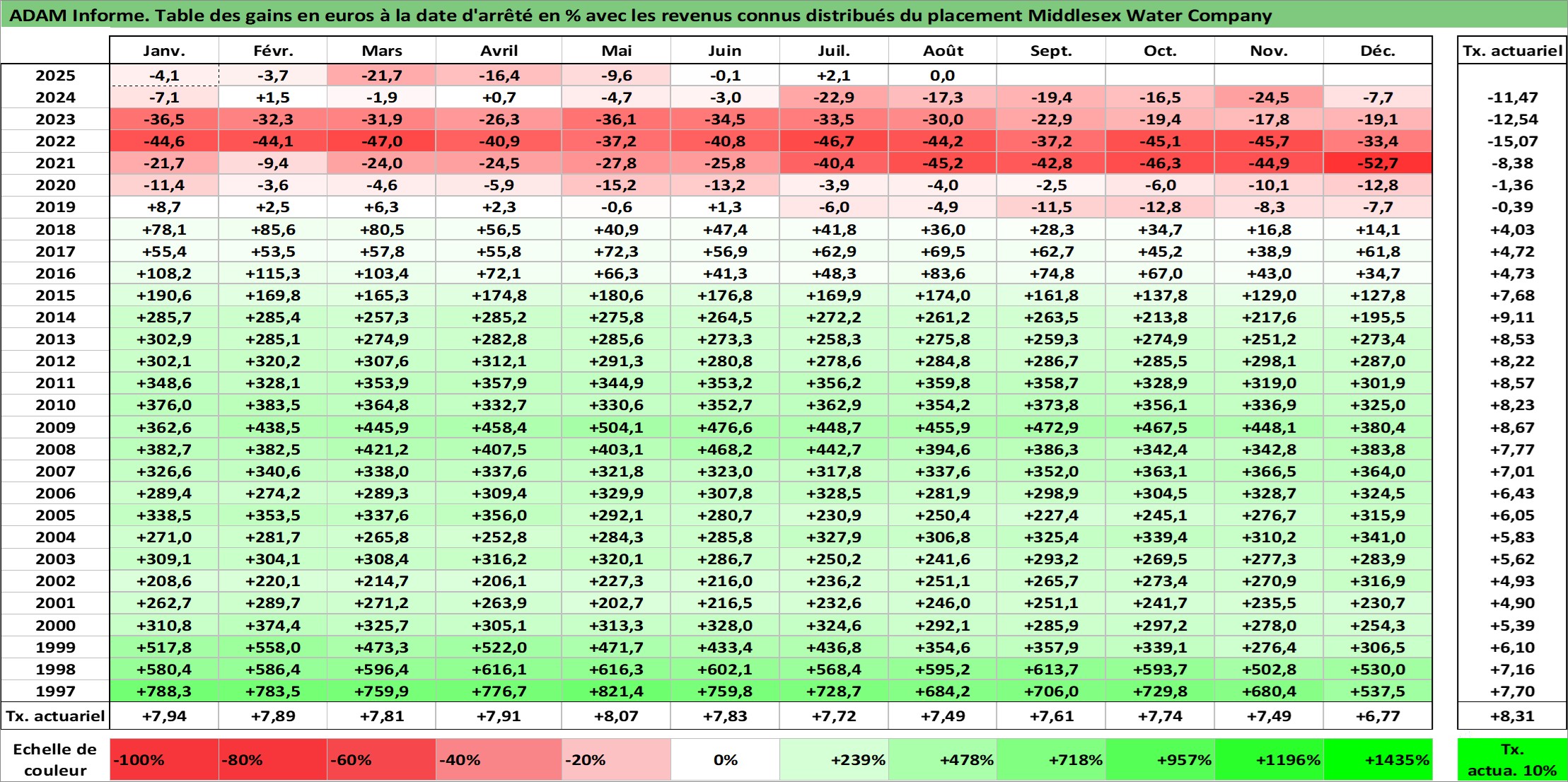1568x782 pixels.
Task: Select the -52,7 cell for December 2021
Action: click(x=1378, y=163)
